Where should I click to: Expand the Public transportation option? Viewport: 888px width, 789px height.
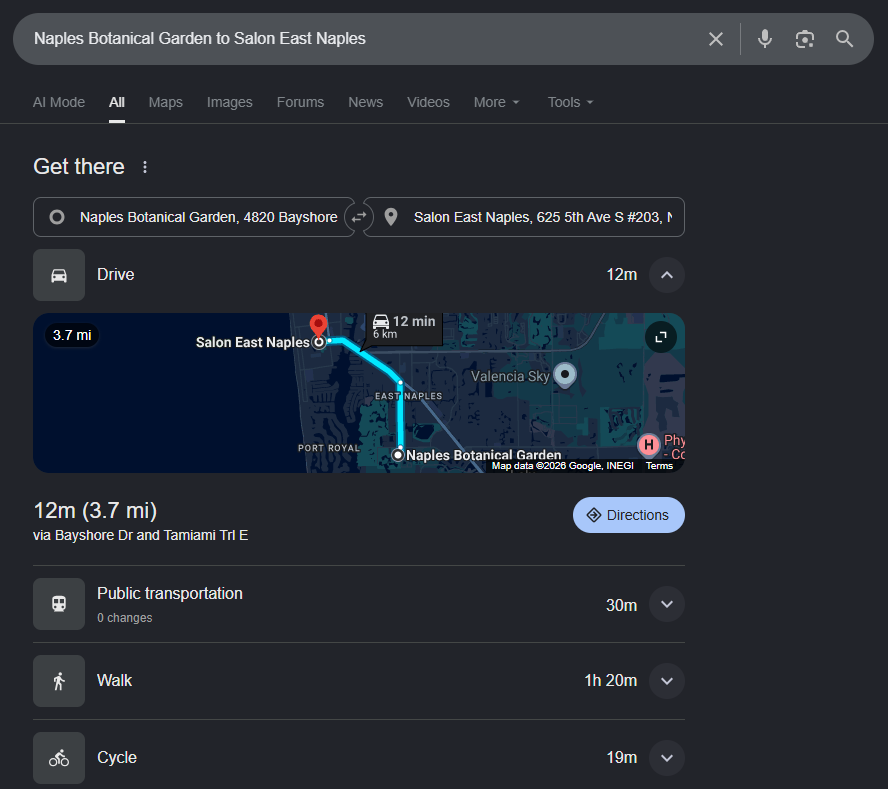(x=667, y=604)
